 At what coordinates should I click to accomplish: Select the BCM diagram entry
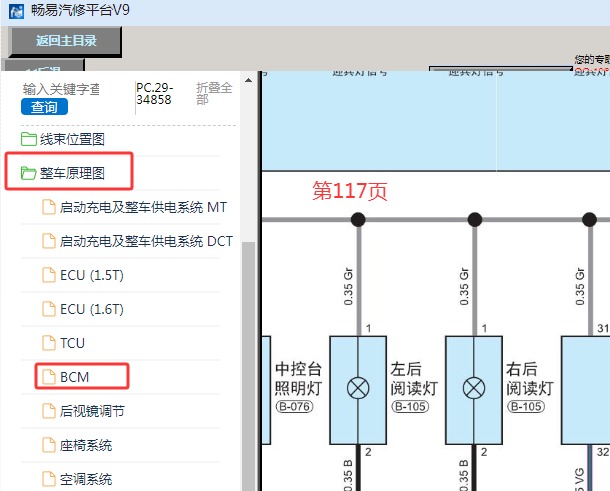(x=75, y=377)
